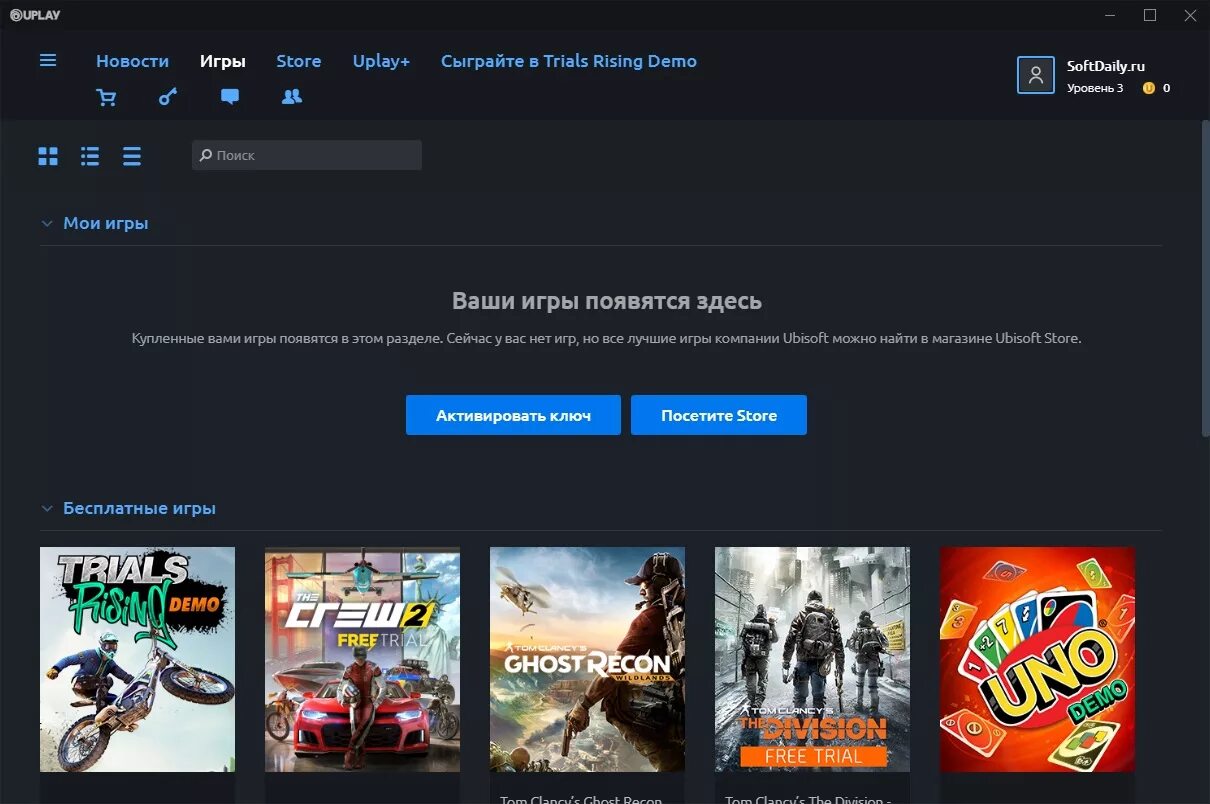Click the Uplay logo in title bar
This screenshot has height=804, width=1210.
pos(35,15)
